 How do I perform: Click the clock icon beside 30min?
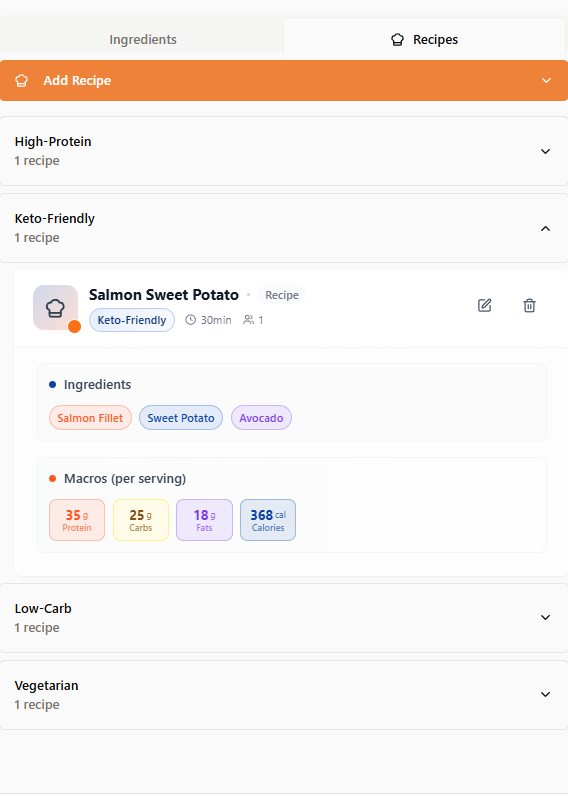(190, 320)
